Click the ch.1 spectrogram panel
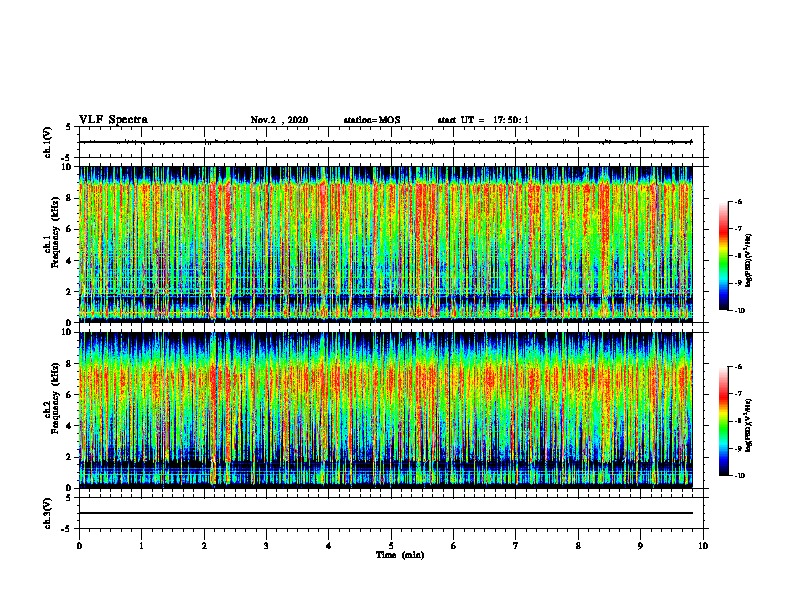 pos(386,244)
